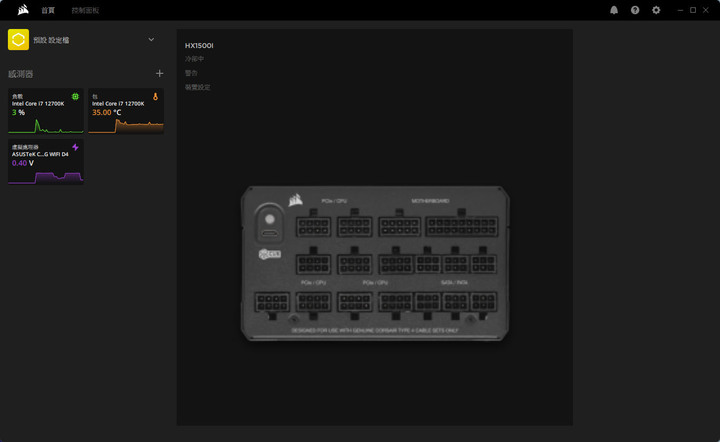Switch to the 首頁 (Home) tab
The image size is (720, 442).
48,10
